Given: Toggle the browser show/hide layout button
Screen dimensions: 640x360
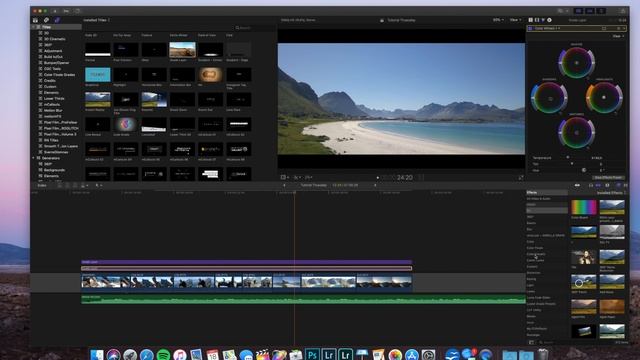Looking at the screenshot, I should tap(578, 11).
